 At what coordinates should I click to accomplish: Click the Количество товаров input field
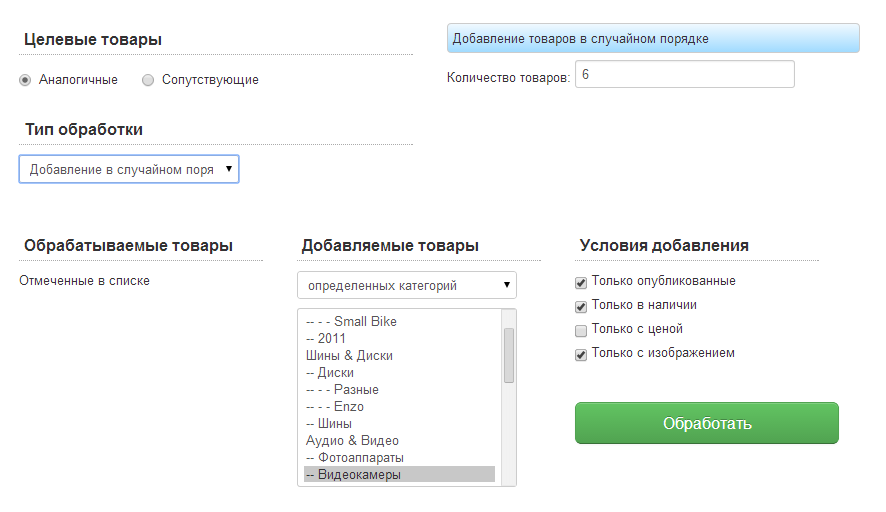[684, 75]
